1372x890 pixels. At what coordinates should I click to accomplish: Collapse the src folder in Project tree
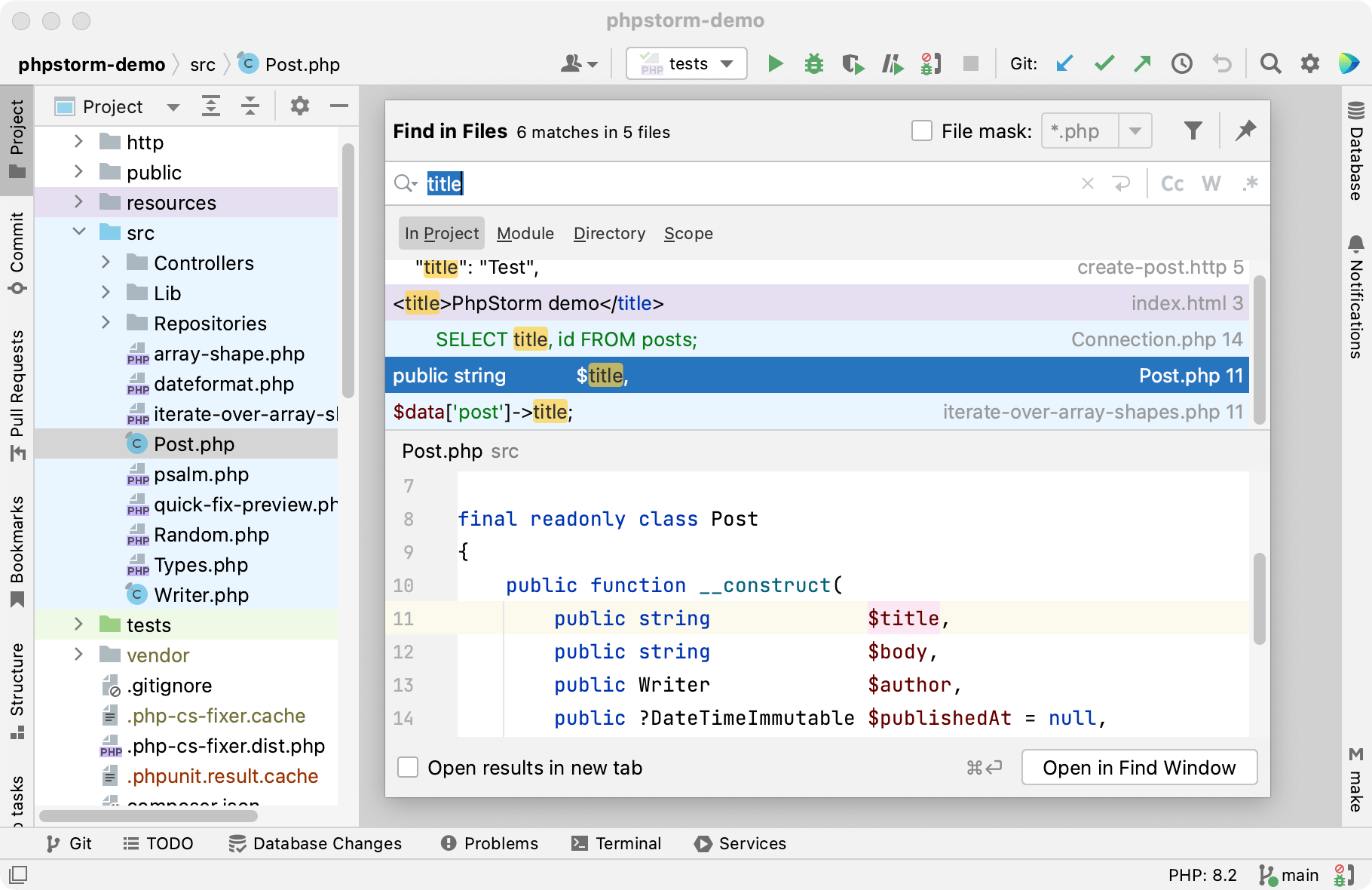(x=78, y=232)
